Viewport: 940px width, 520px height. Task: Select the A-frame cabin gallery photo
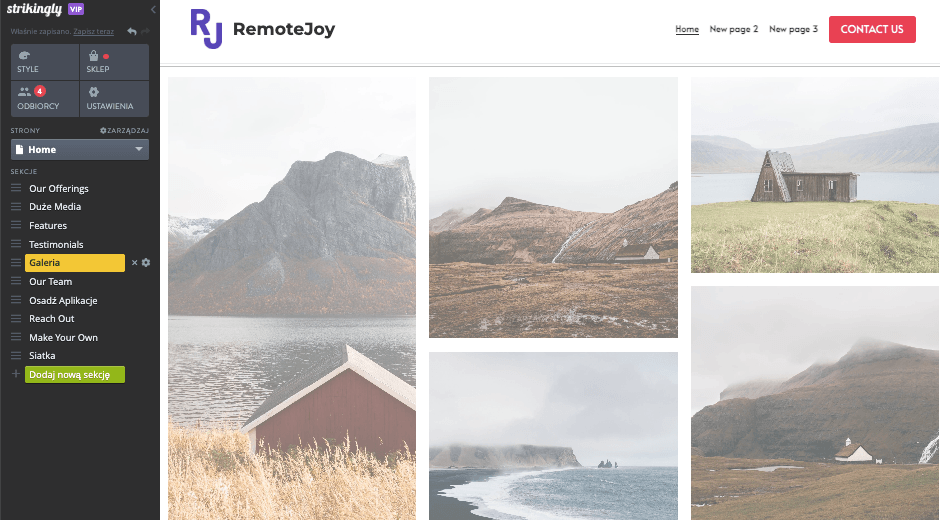815,175
